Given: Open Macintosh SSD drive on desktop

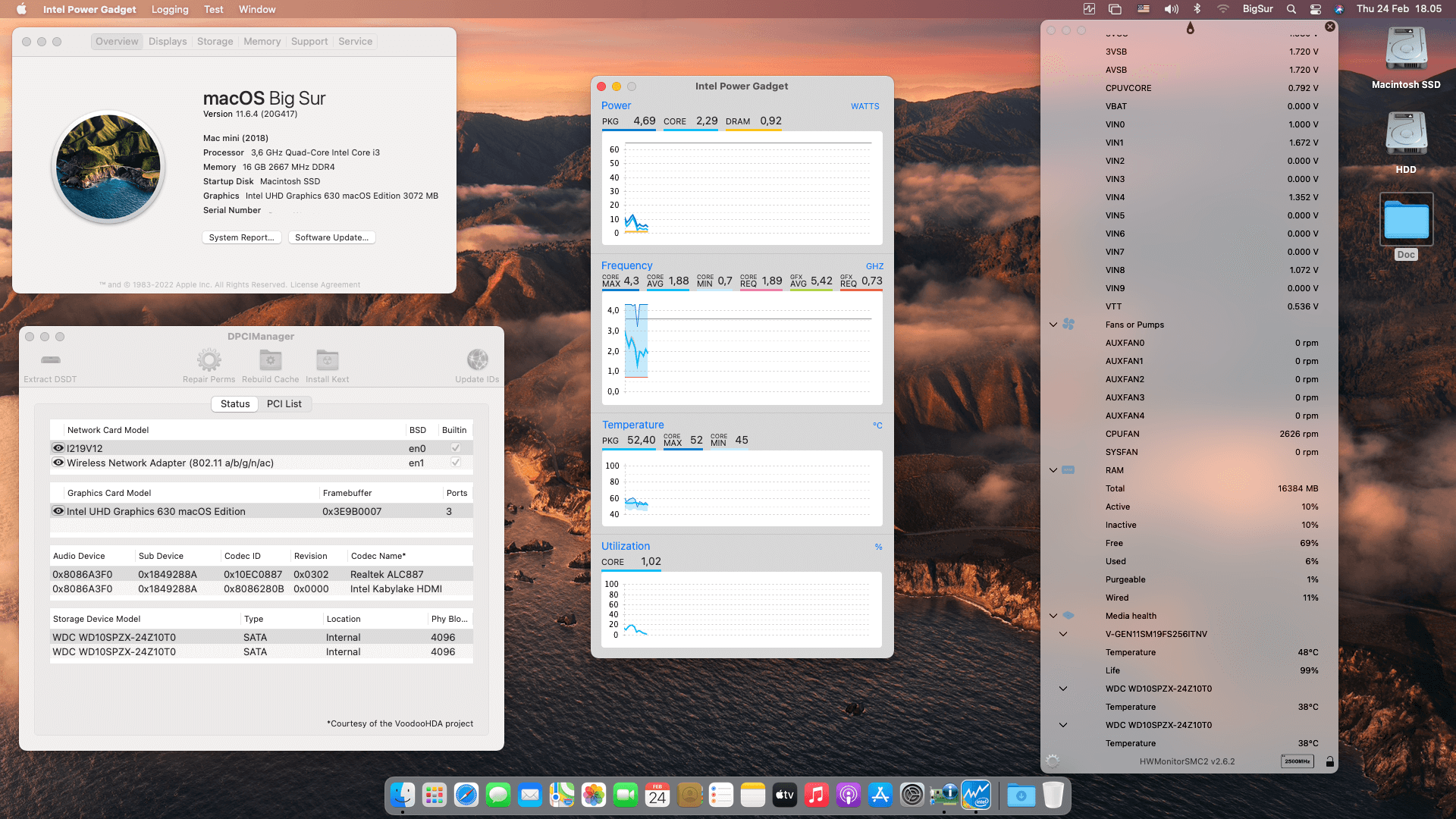Looking at the screenshot, I should [1407, 58].
